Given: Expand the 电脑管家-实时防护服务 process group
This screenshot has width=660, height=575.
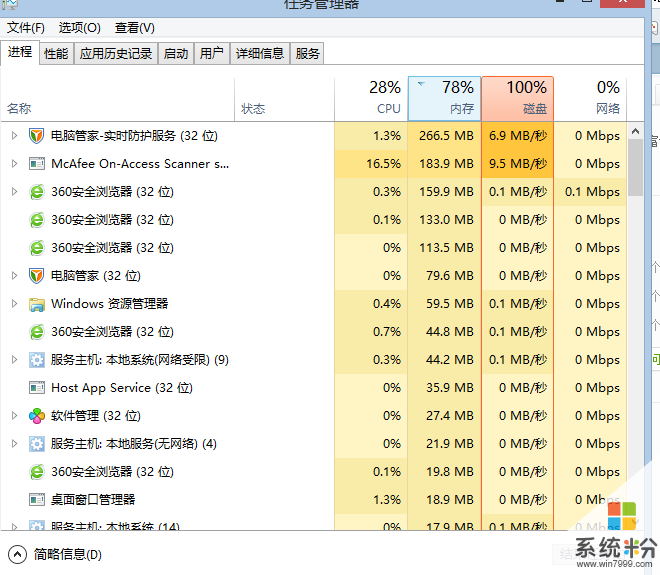Looking at the screenshot, I should 14,136.
